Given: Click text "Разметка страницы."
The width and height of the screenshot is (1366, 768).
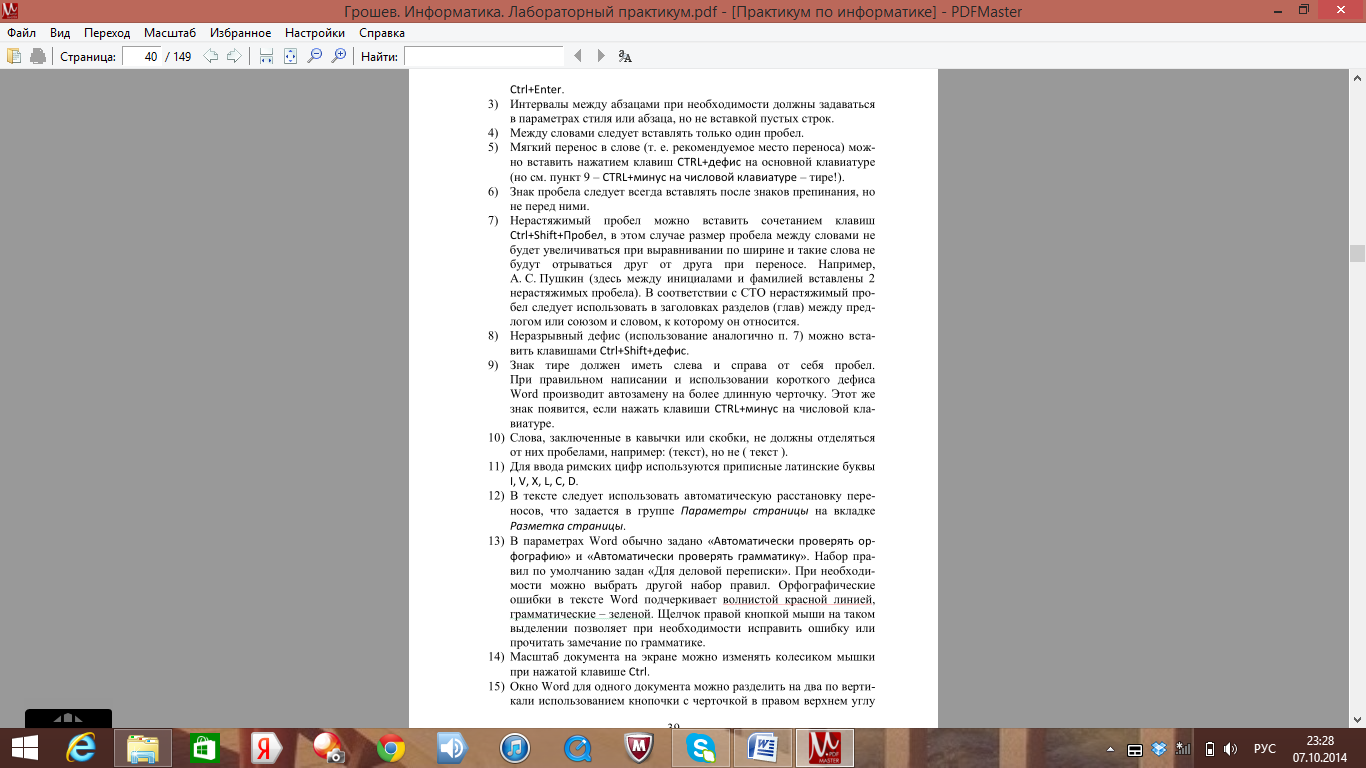Looking at the screenshot, I should coord(568,526).
